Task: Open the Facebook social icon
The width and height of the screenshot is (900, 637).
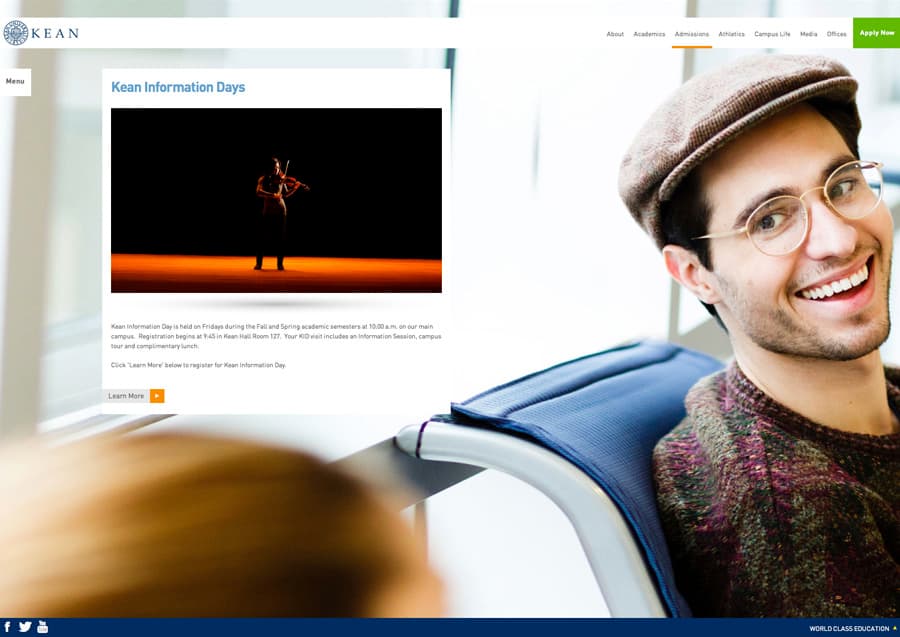Action: [x=7, y=627]
